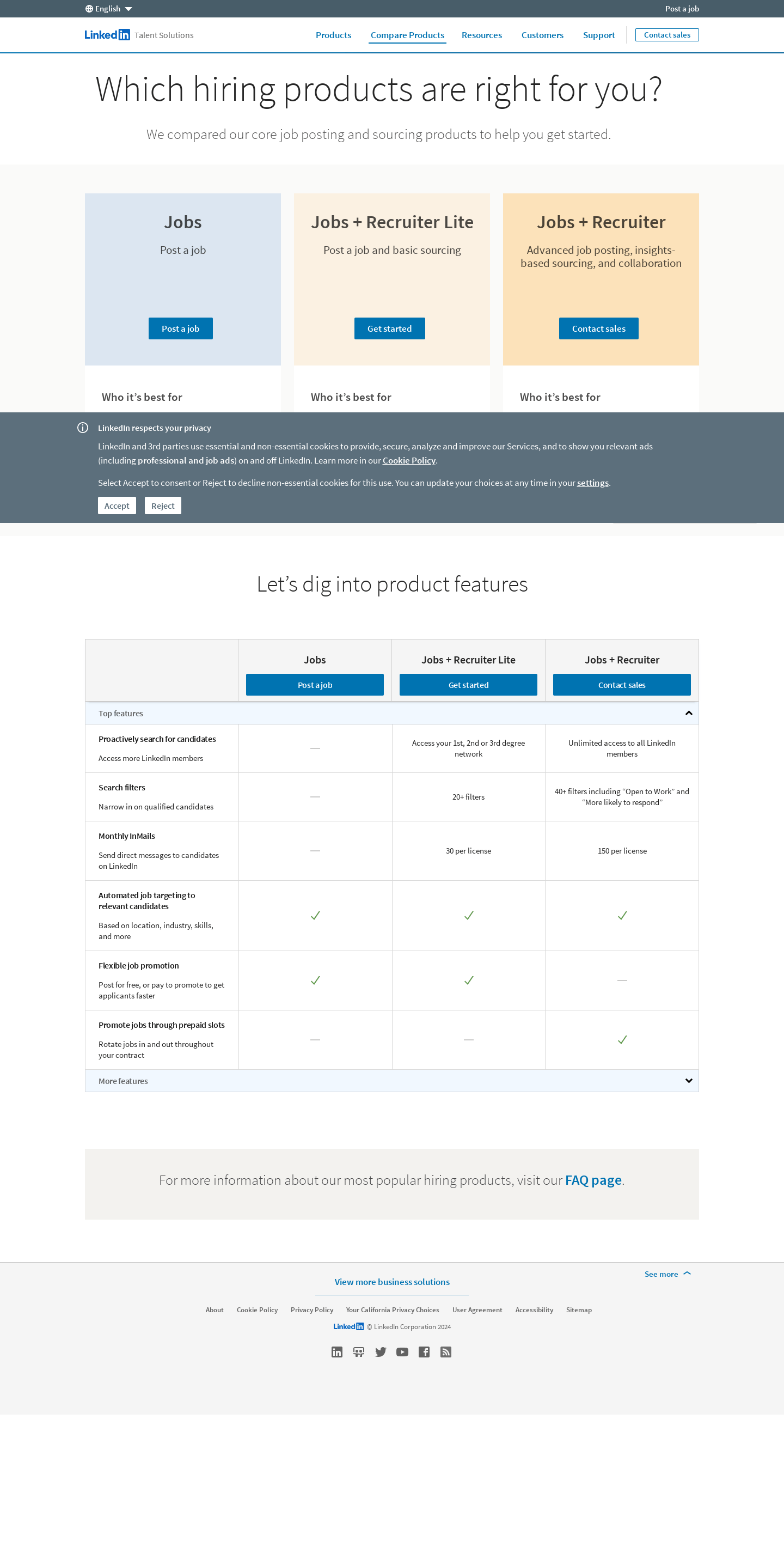This screenshot has width=784, height=1547.
Task: Click View more business solutions
Action: click(392, 1282)
